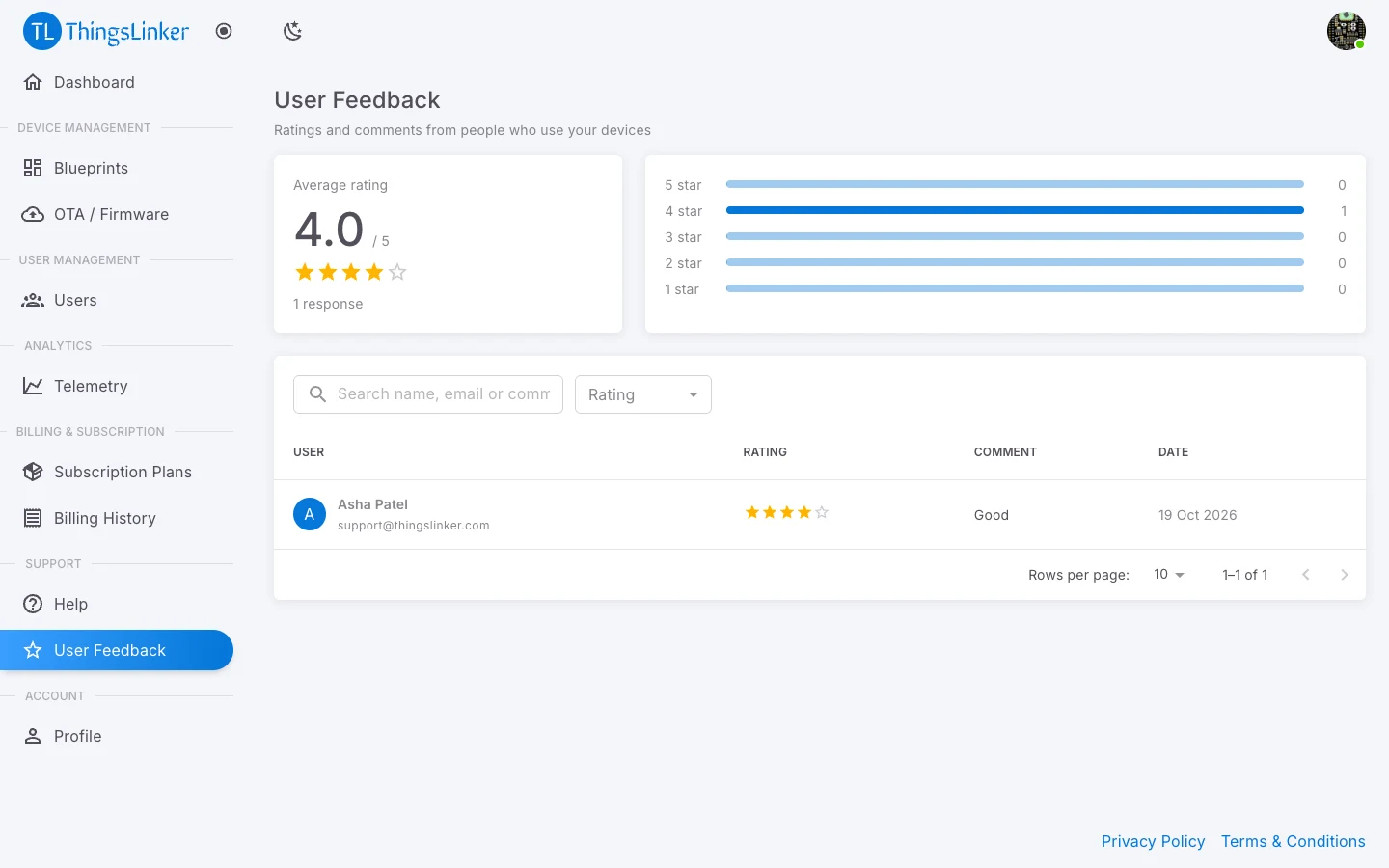This screenshot has height=868, width=1389.
Task: Open the user avatar menu
Action: tap(1346, 31)
